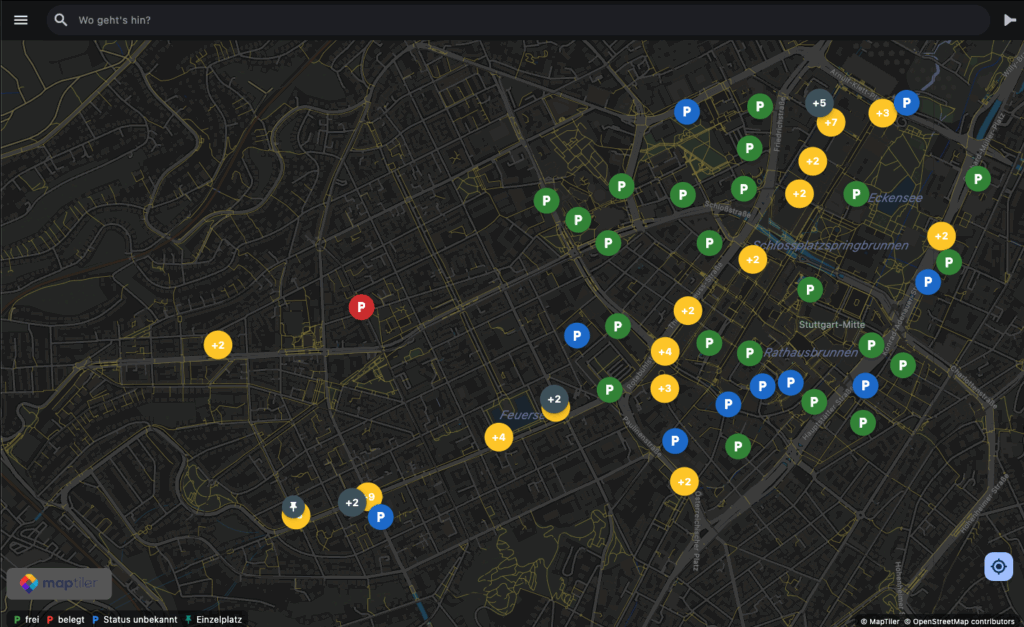
Task: Center map on my current location
Action: [998, 567]
